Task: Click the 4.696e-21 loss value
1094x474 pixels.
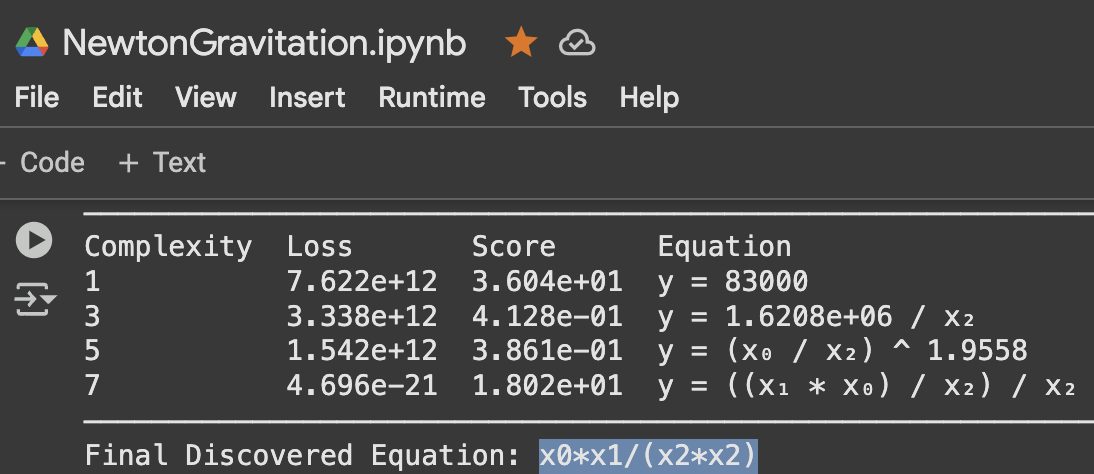Action: (x=362, y=386)
